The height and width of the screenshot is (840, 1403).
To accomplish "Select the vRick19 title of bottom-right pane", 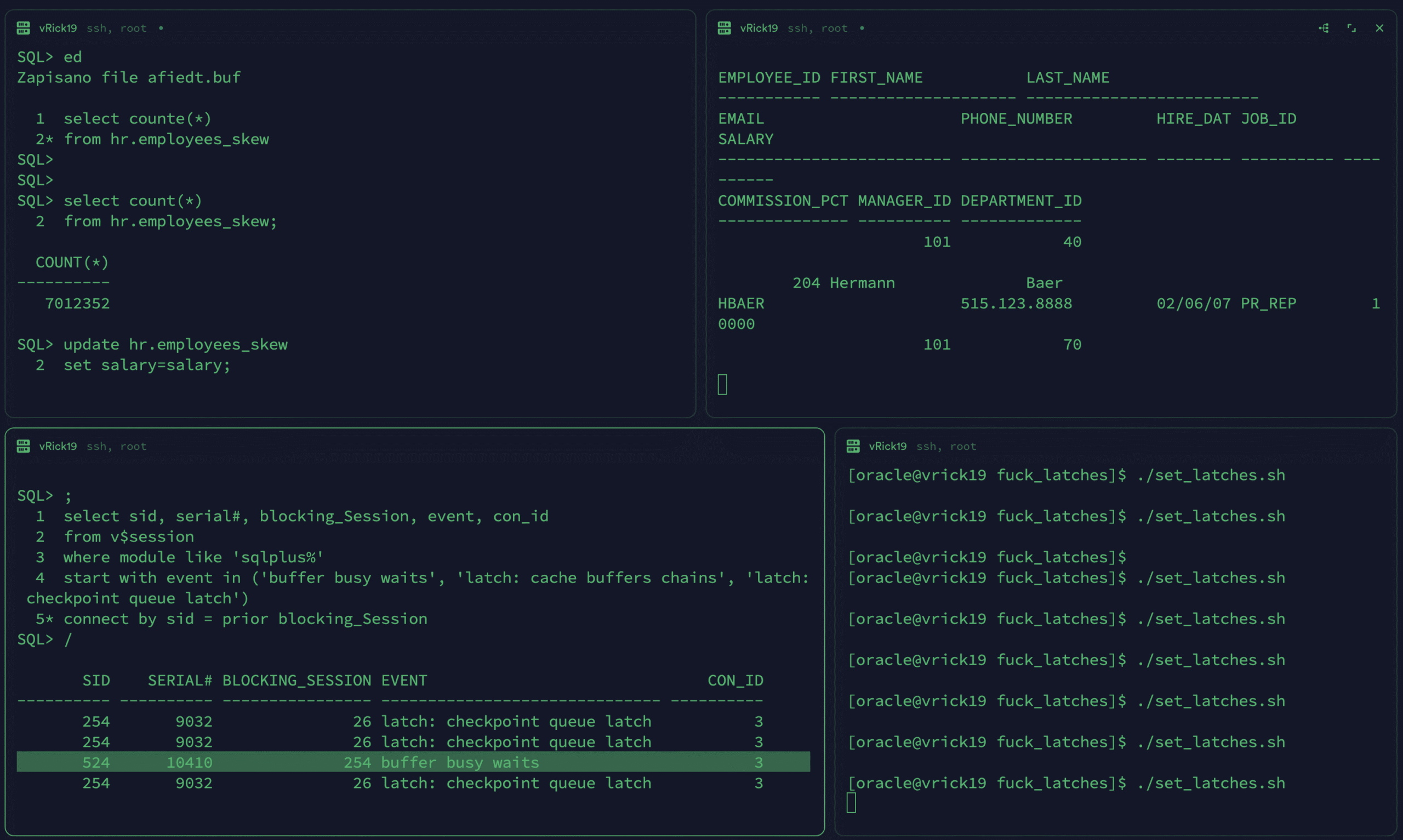I will coord(887,446).
